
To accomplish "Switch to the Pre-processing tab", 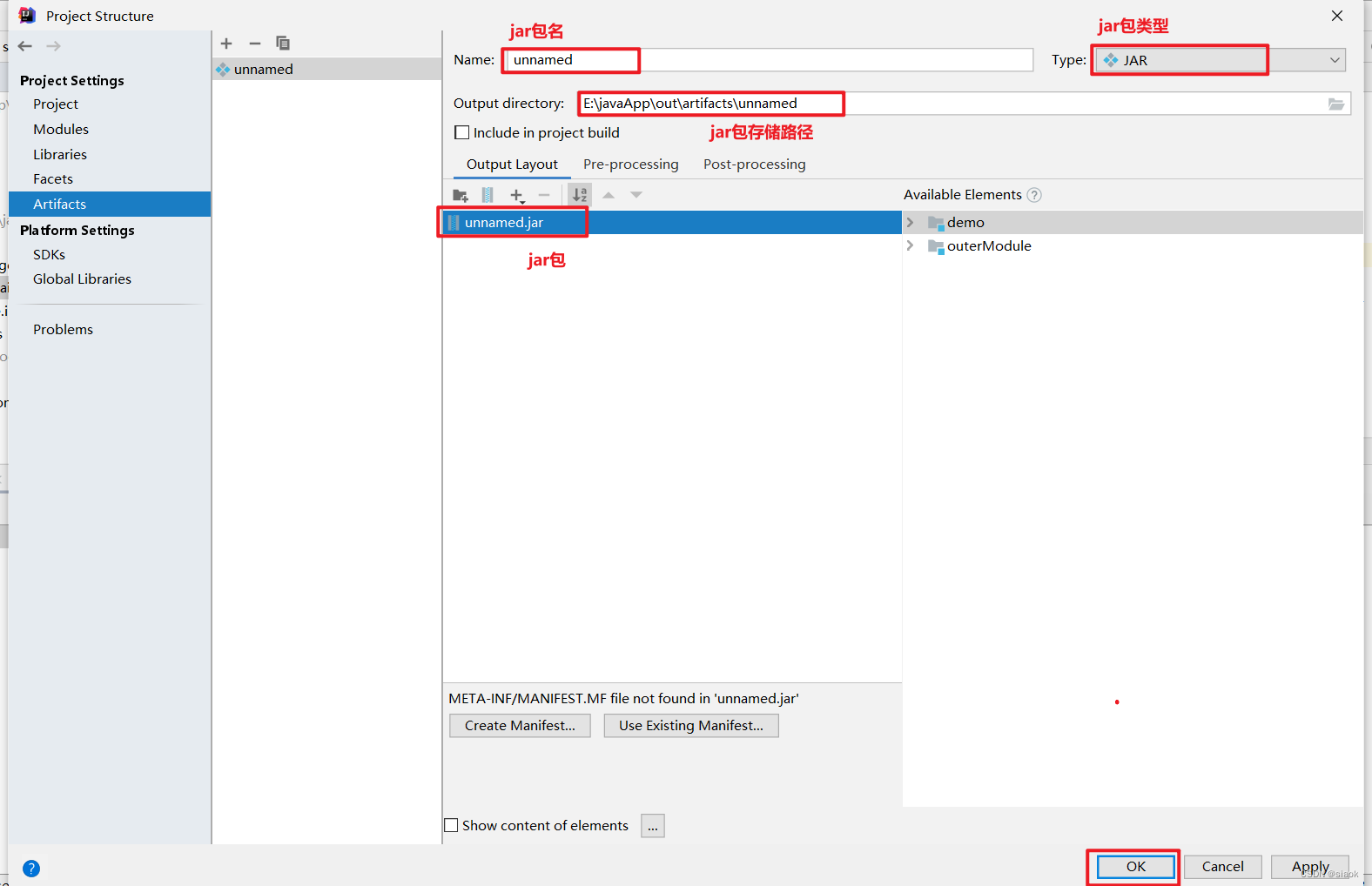I will point(631,164).
